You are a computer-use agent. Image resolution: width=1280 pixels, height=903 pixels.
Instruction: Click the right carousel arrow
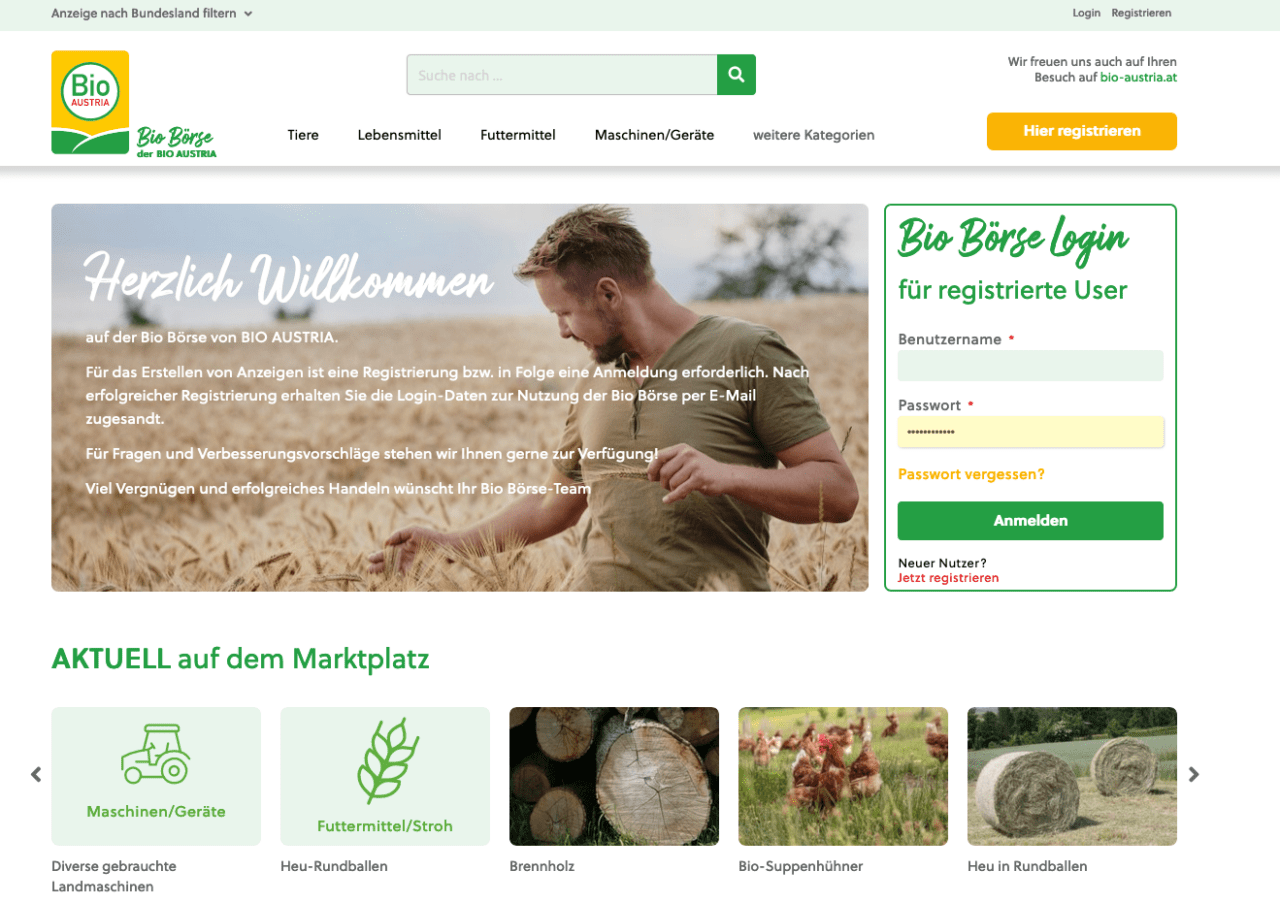[1193, 774]
